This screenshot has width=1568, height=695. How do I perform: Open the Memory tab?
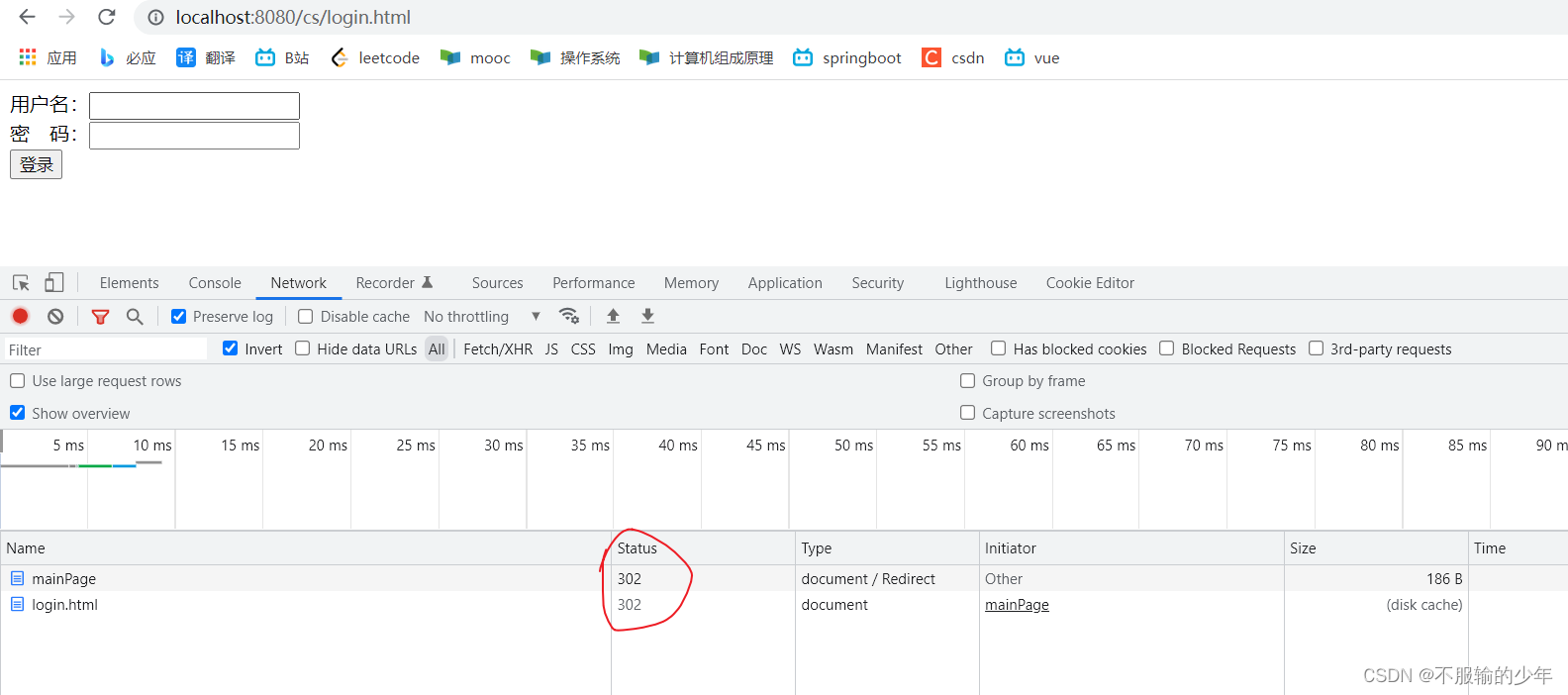tap(691, 283)
